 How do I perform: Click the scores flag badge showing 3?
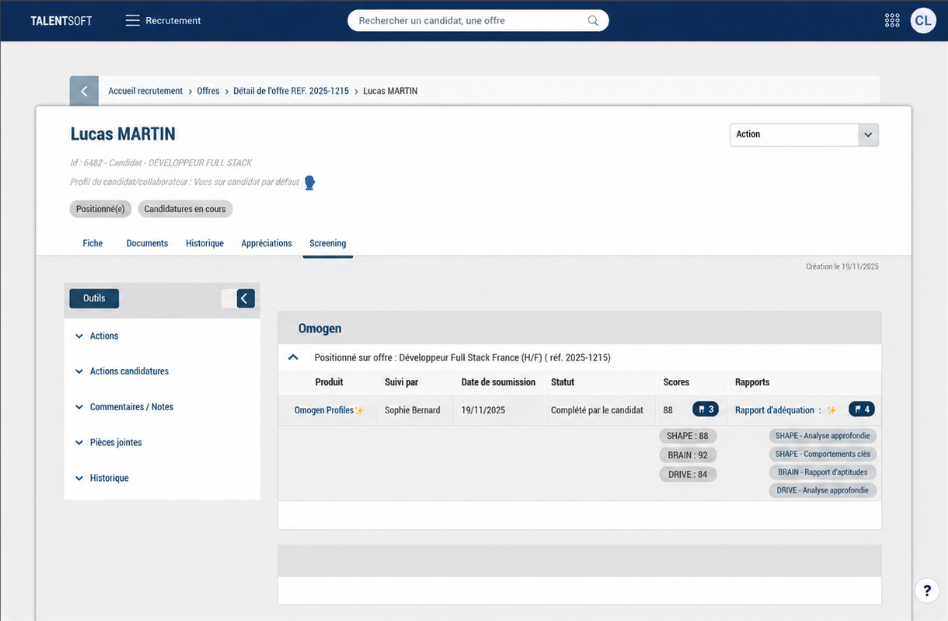706,409
